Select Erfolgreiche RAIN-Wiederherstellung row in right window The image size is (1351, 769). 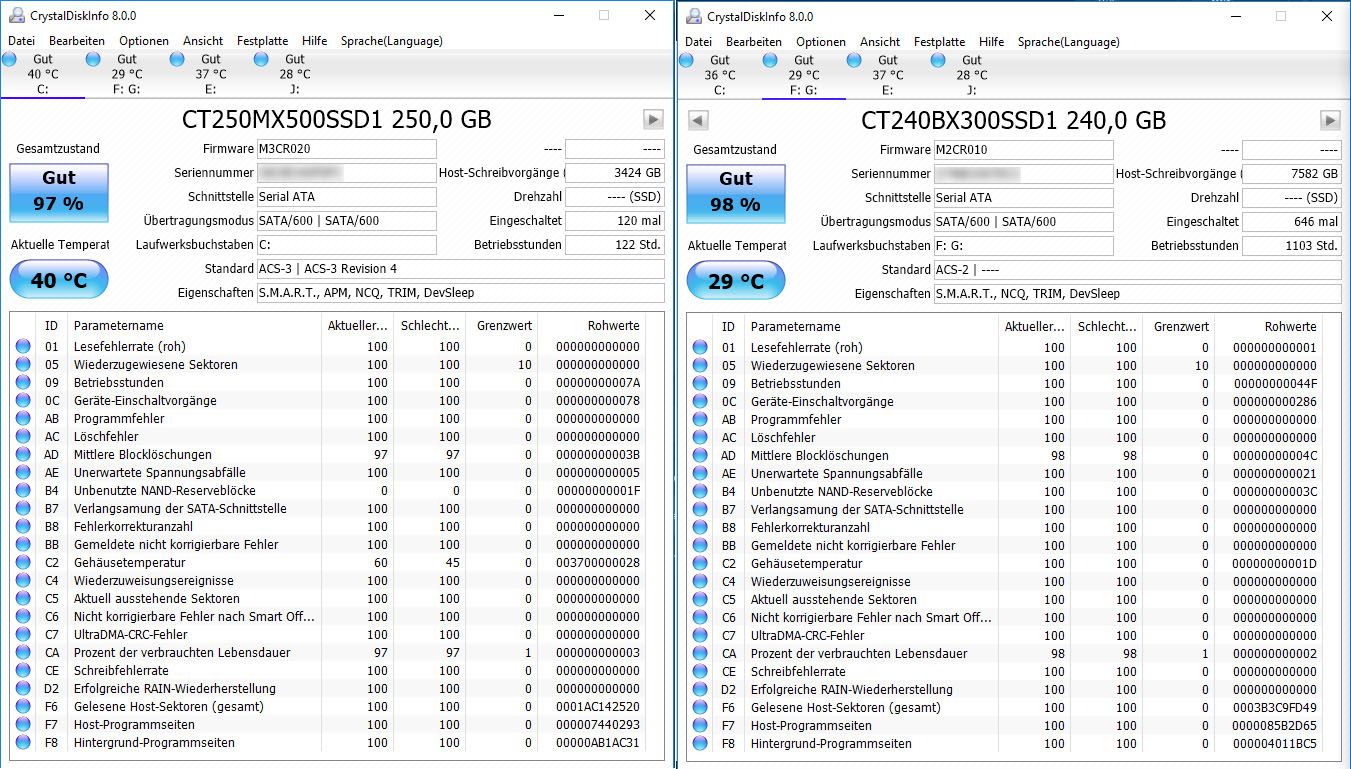tap(1005, 690)
